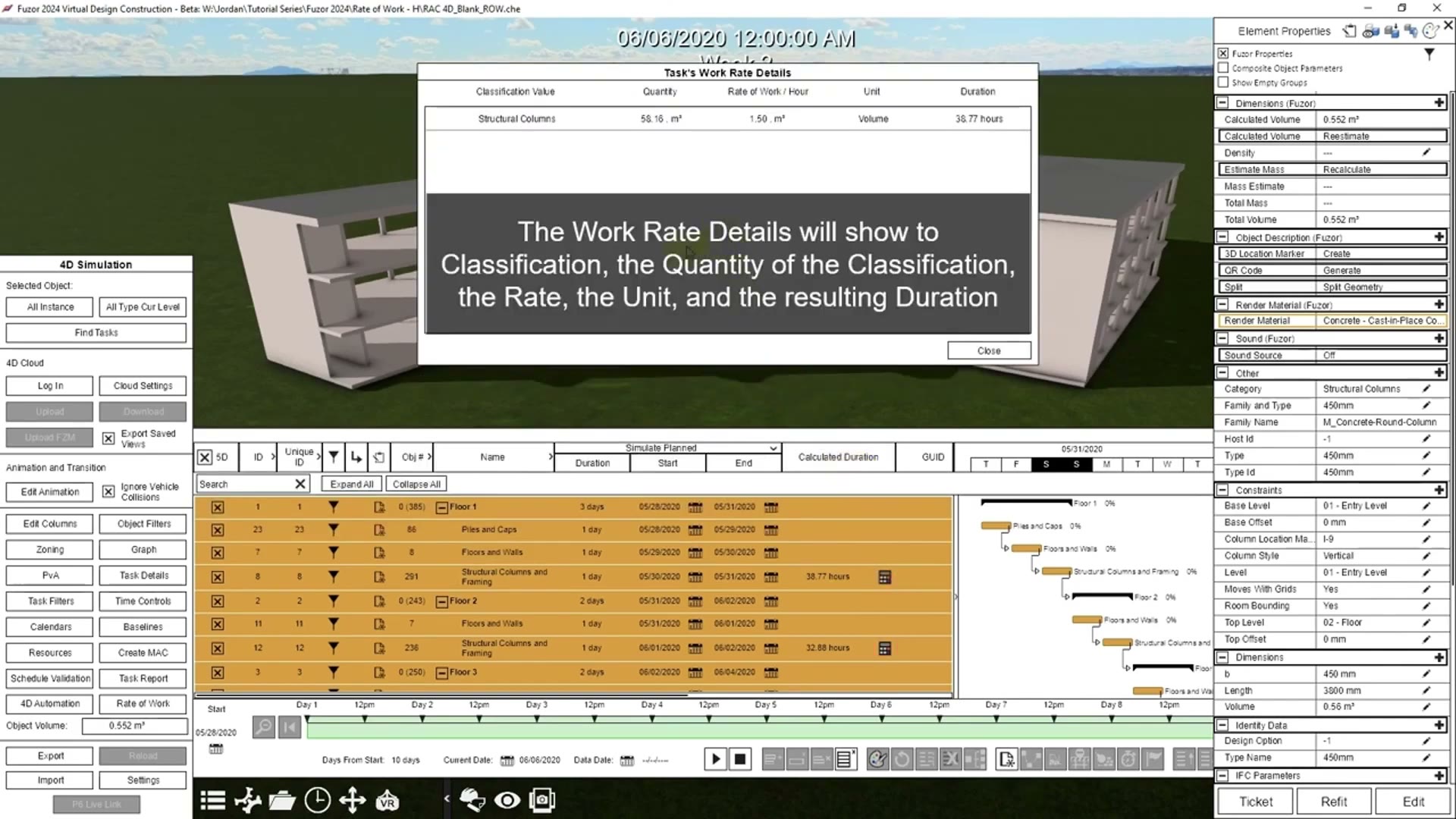Click the task list icon beside Stop
This screenshot has height=819, width=1456.
(846, 759)
